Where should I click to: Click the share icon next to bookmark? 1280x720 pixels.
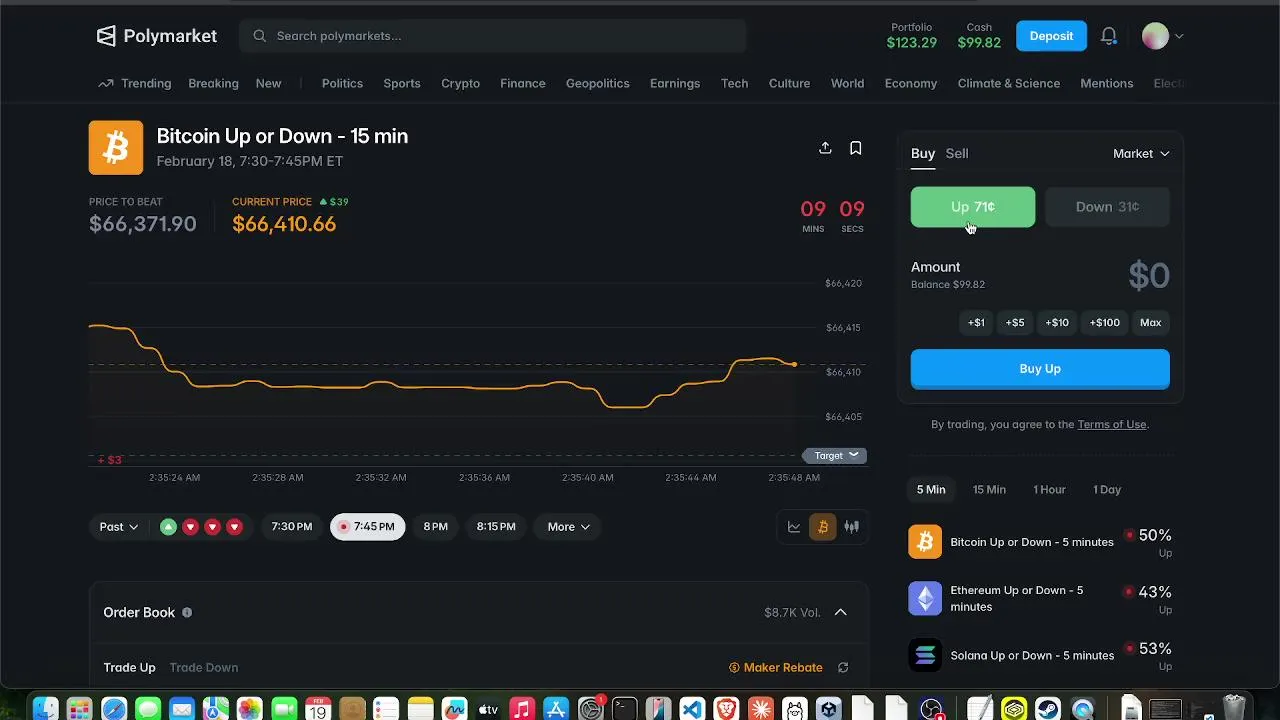[x=825, y=148]
